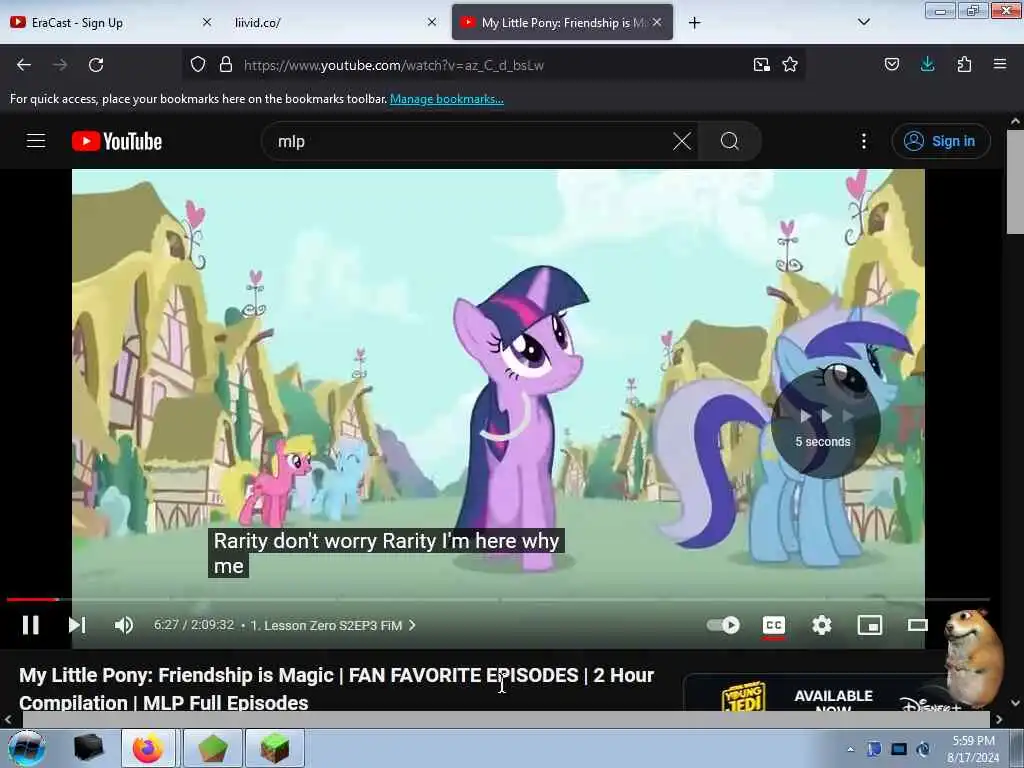1024x768 pixels.
Task: Click the Manage bookmarks link
Action: point(447,99)
